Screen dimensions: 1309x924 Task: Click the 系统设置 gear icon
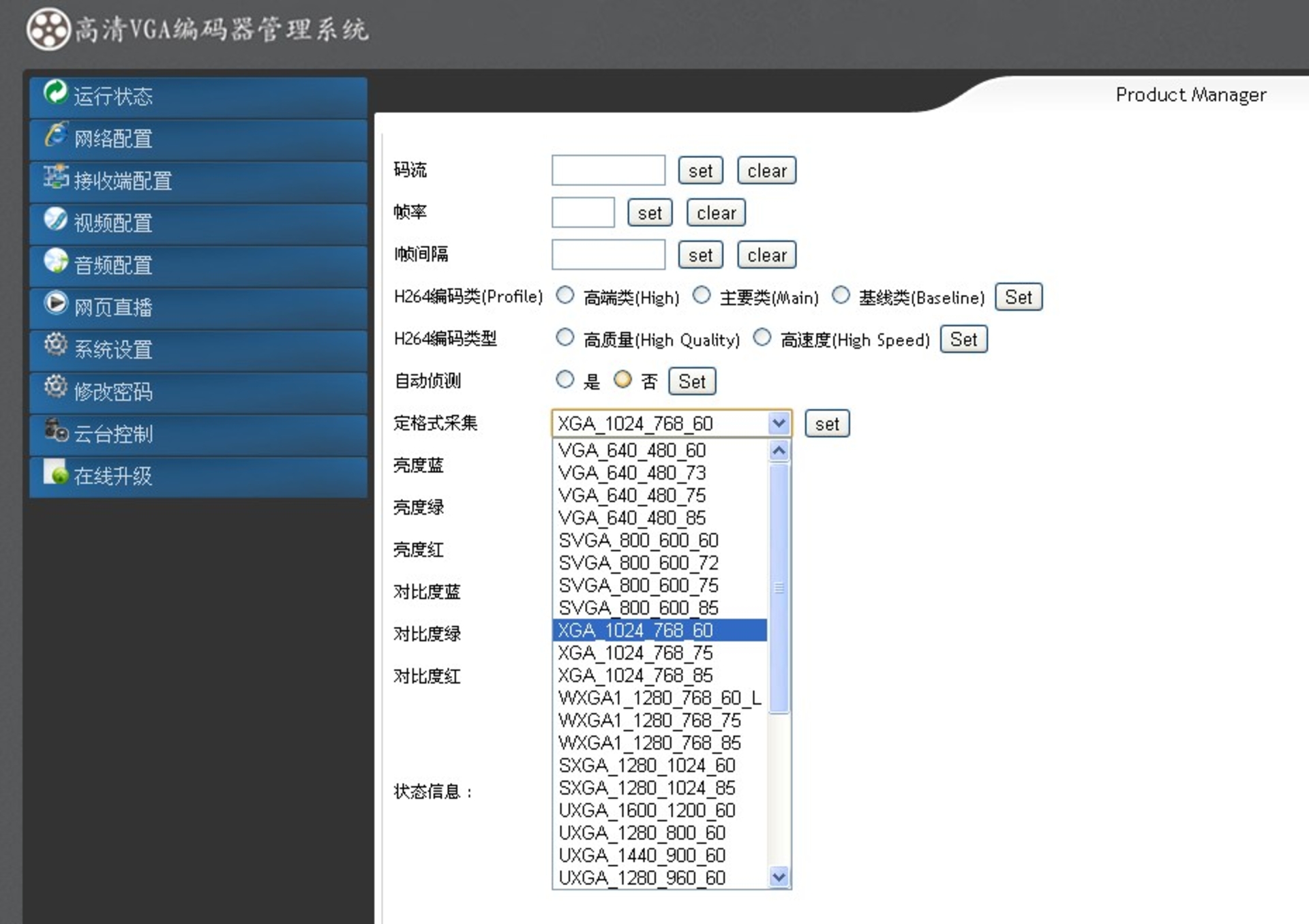click(56, 345)
